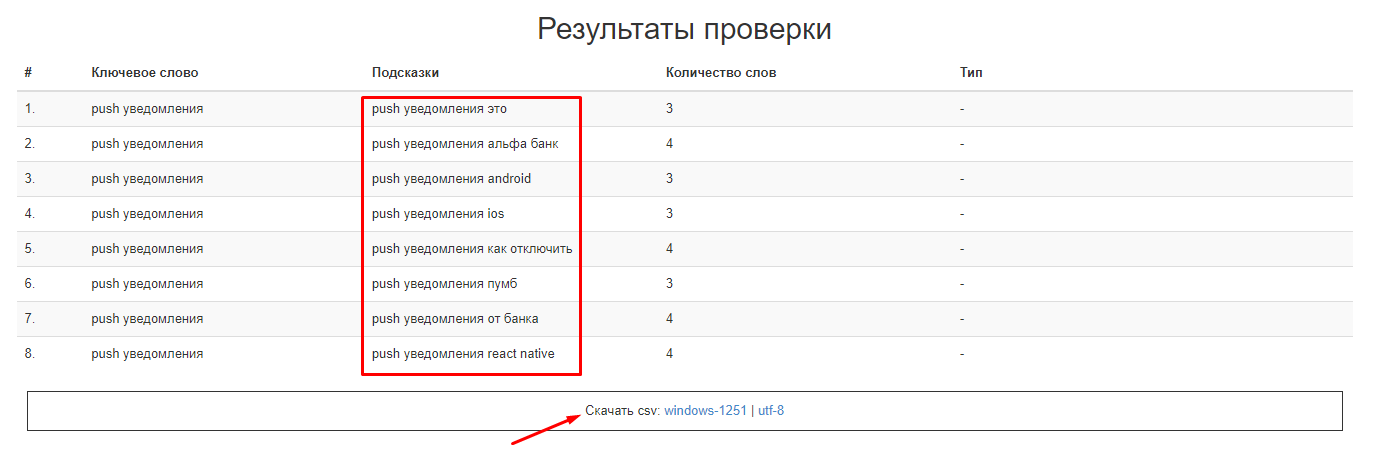Click the row number 8 cell
The height and width of the screenshot is (461, 1385).
pyautogui.click(x=30, y=354)
